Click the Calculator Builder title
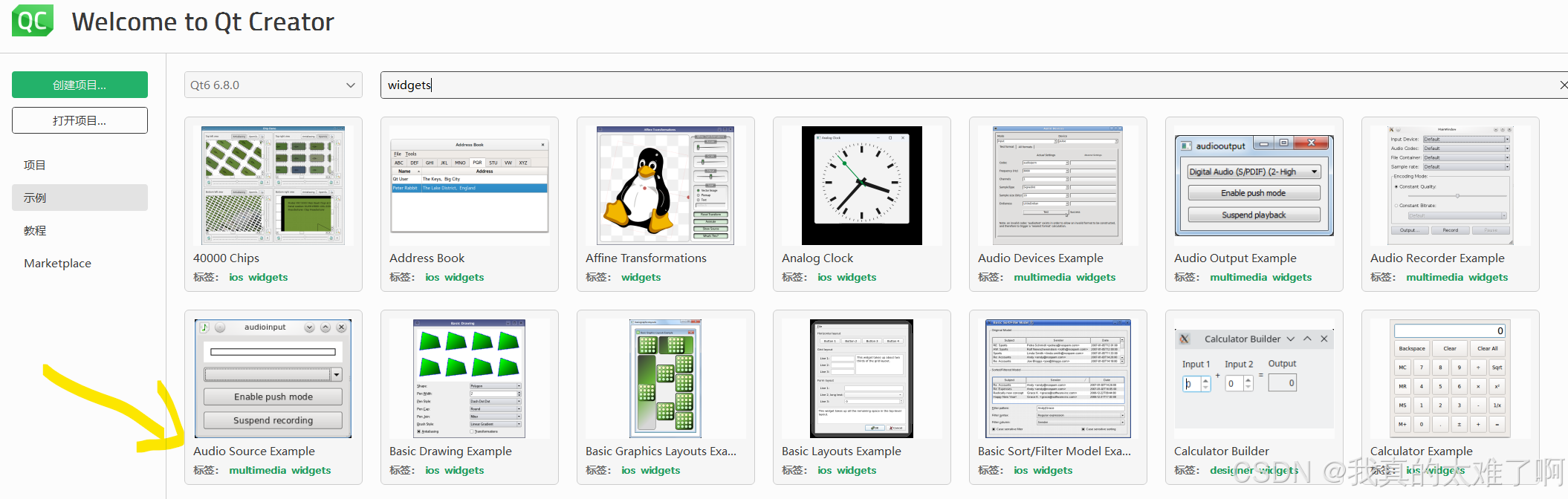This screenshot has width=1568, height=499. click(1222, 451)
